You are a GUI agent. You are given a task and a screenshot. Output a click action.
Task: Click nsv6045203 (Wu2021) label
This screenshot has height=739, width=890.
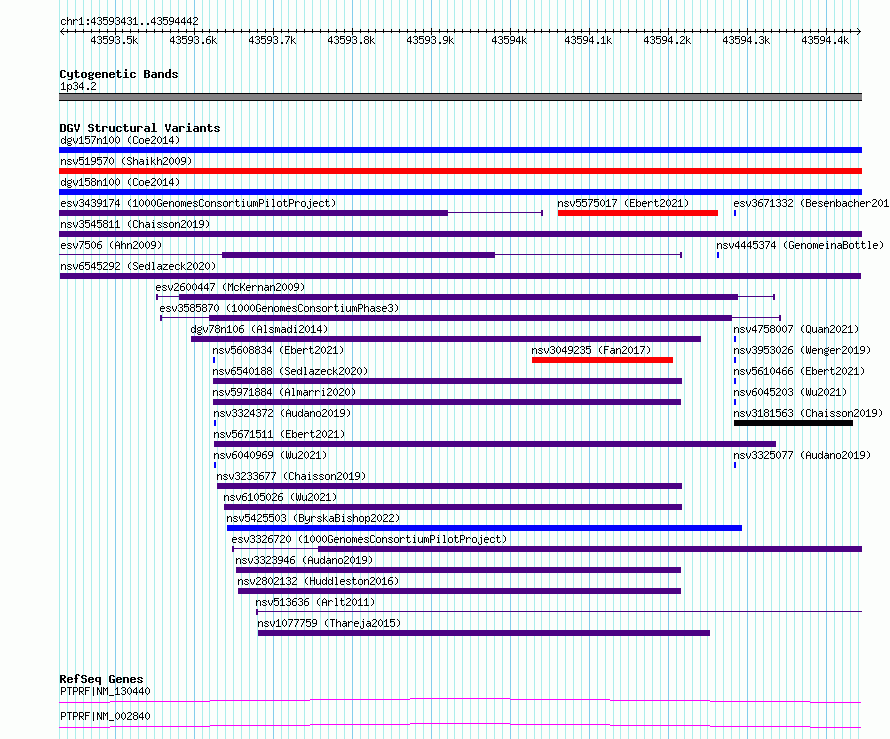coord(790,392)
